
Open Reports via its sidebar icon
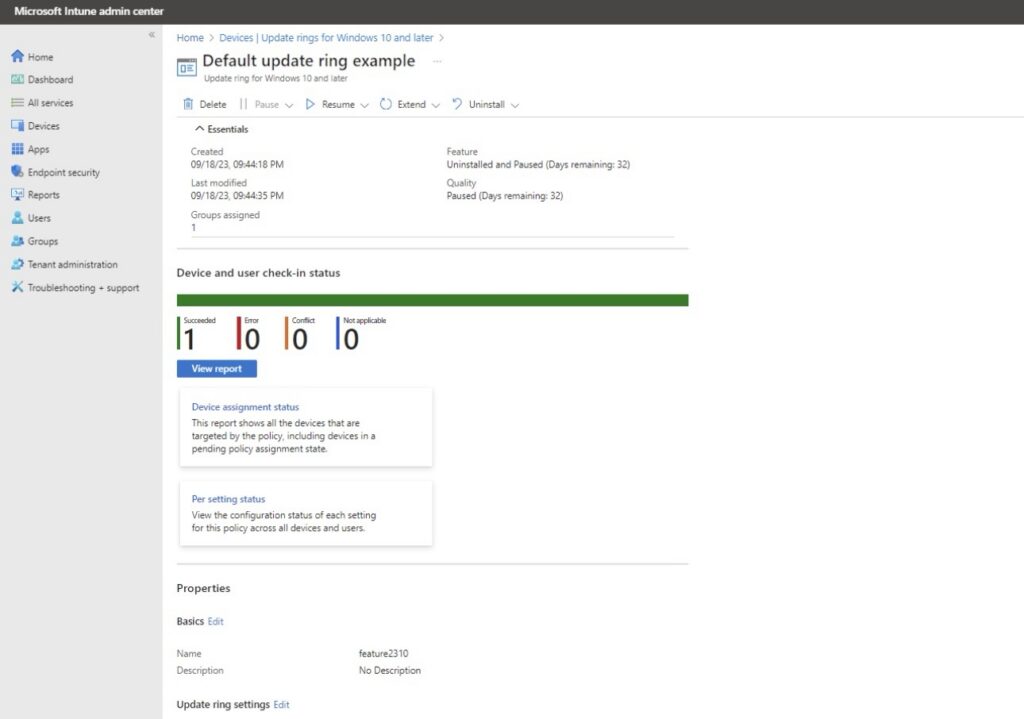click(17, 195)
